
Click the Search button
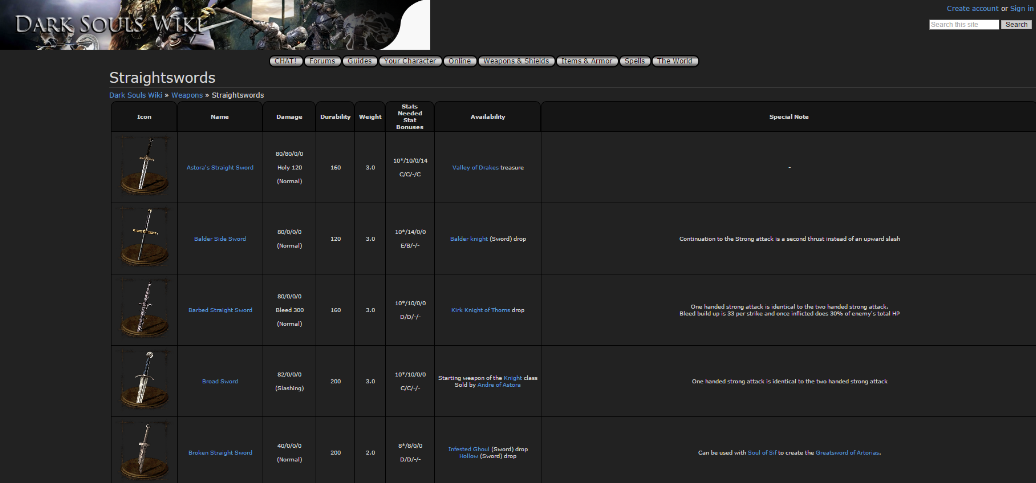coord(1016,24)
